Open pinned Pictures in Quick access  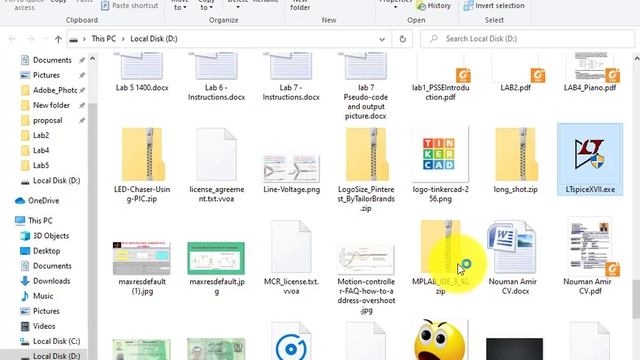click(46, 75)
